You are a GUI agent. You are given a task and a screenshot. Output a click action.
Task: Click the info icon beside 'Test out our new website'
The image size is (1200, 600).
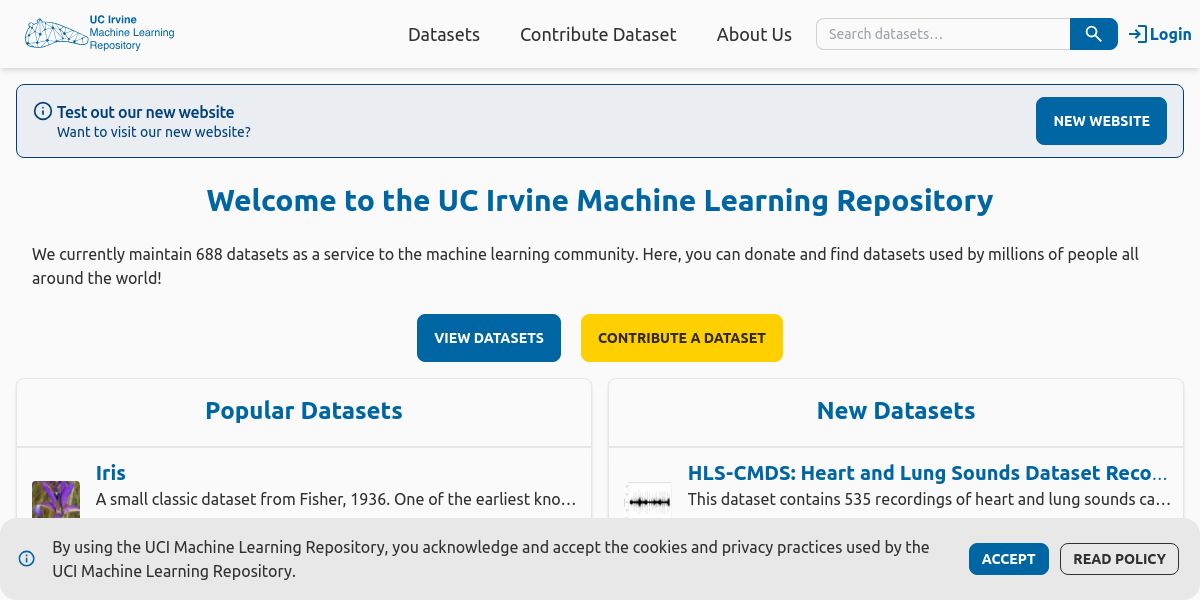pos(43,111)
